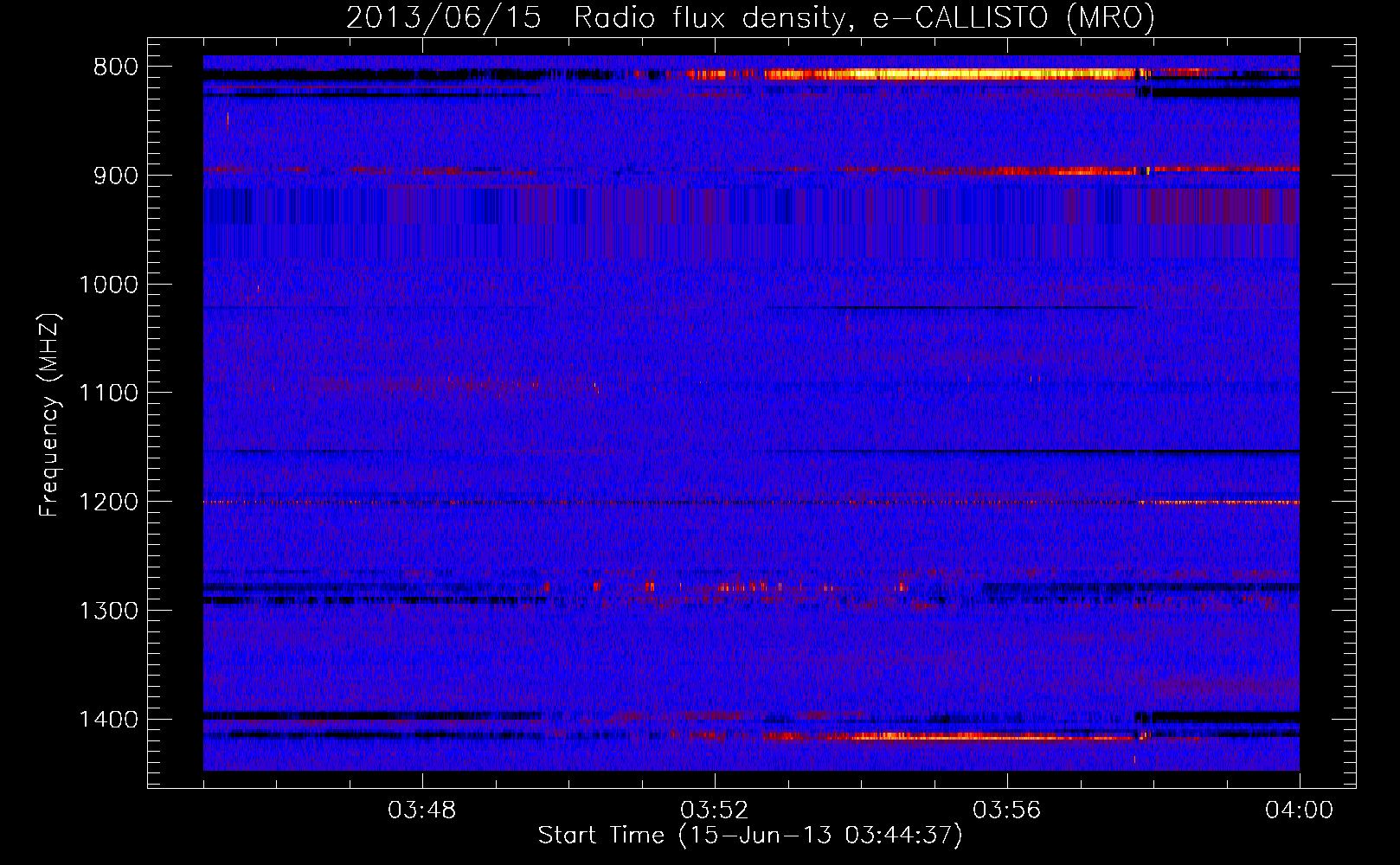Click the 1300 frequency tick label
The image size is (1400, 865).
(108, 611)
